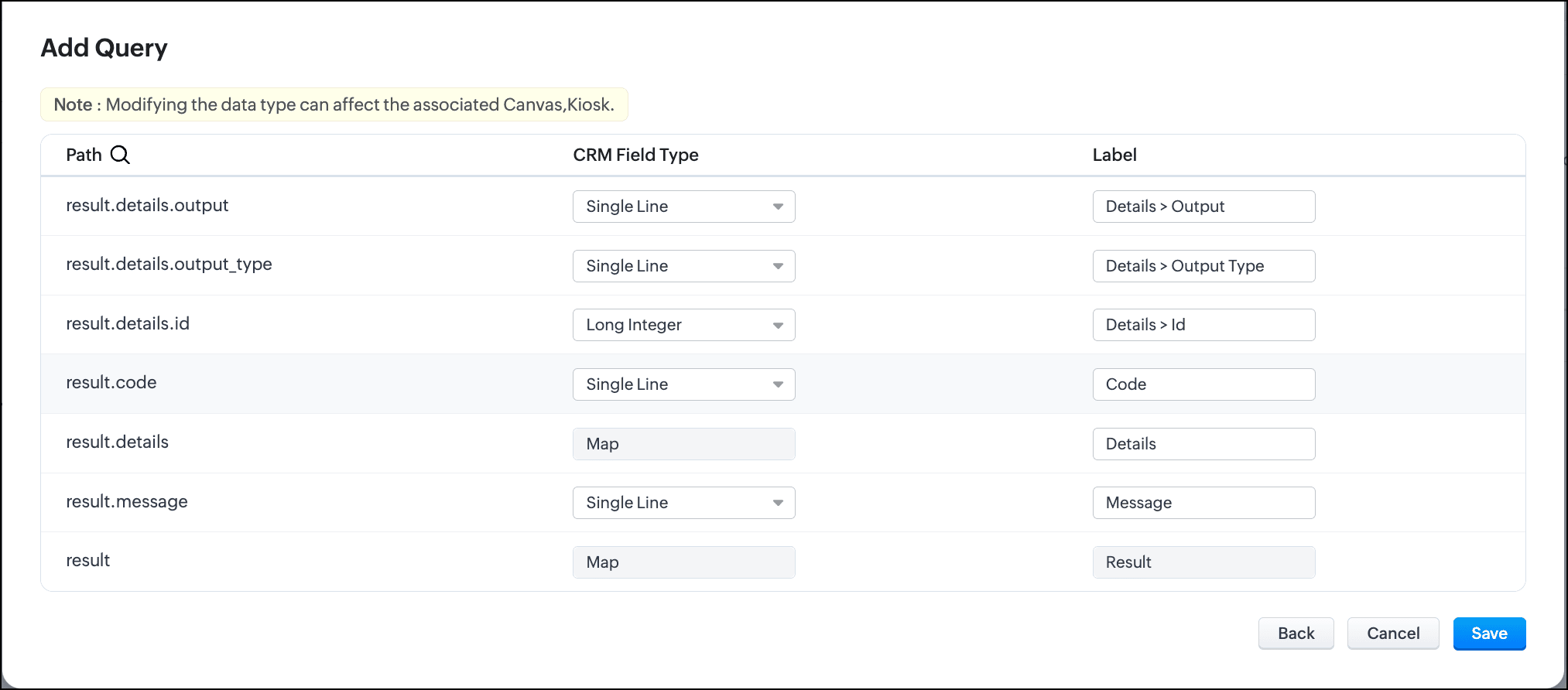The height and width of the screenshot is (690, 1568).
Task: Click the Back button
Action: tap(1296, 634)
